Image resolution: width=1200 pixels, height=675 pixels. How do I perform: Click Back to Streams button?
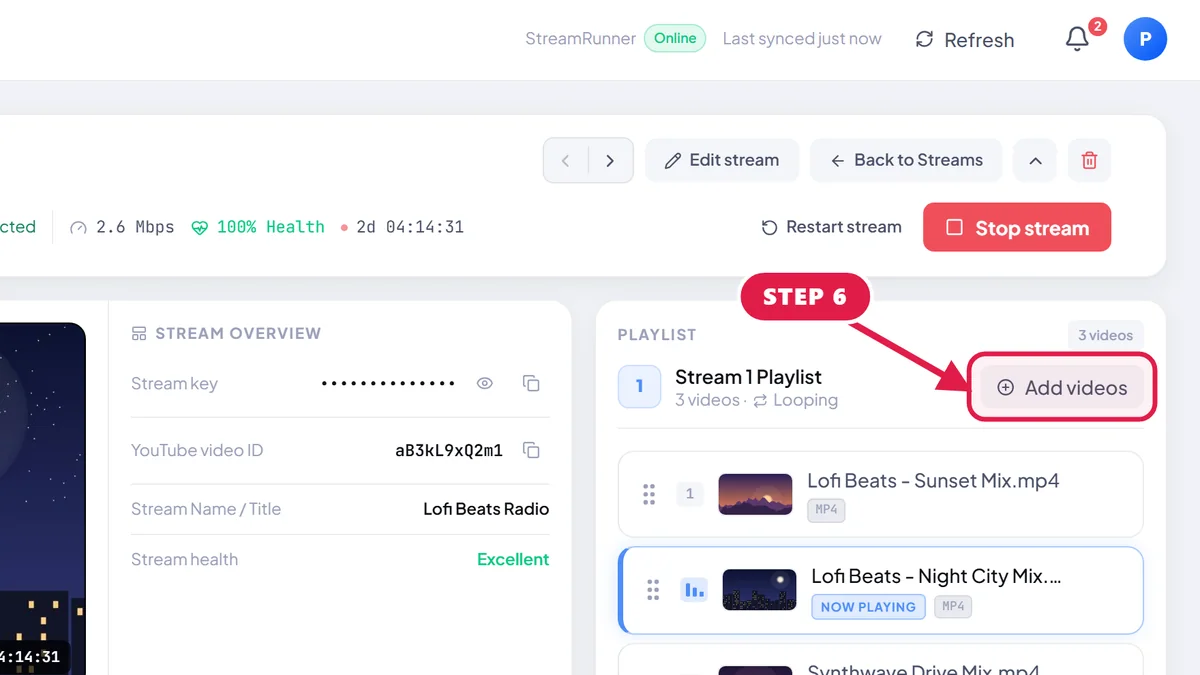tap(906, 160)
